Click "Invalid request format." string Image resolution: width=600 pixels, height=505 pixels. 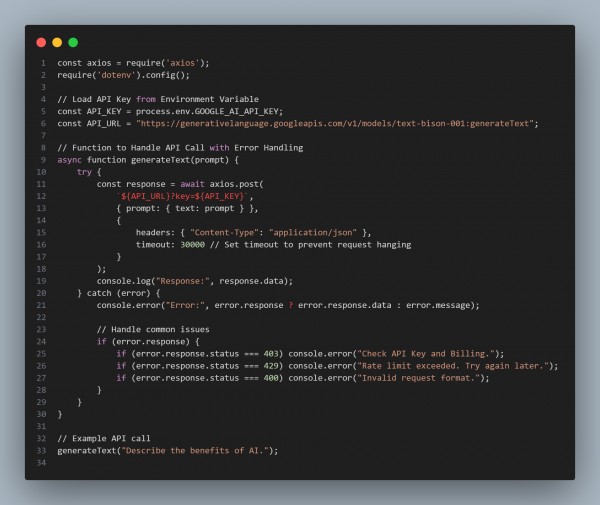click(x=418, y=378)
